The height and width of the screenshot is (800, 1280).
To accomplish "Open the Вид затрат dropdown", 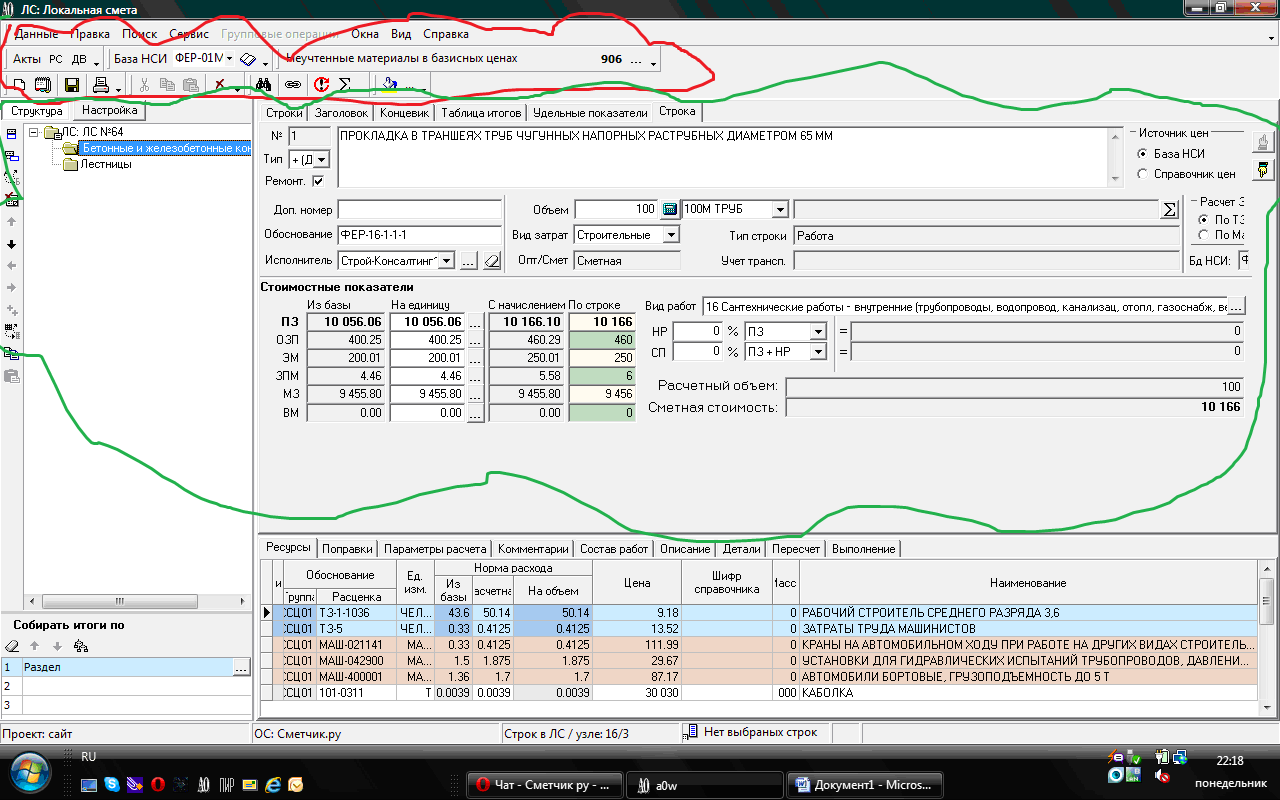I will 671,235.
